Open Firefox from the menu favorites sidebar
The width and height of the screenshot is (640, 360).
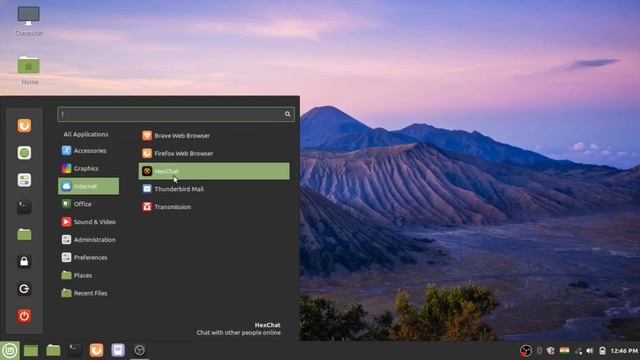coord(24,126)
